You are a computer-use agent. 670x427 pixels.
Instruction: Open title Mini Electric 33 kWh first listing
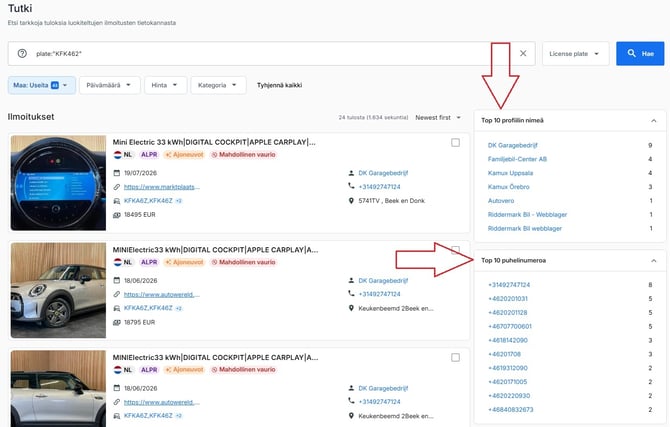point(214,142)
